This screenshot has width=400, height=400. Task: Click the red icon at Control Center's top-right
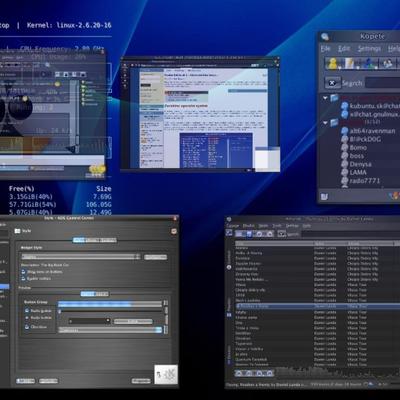(x=174, y=231)
